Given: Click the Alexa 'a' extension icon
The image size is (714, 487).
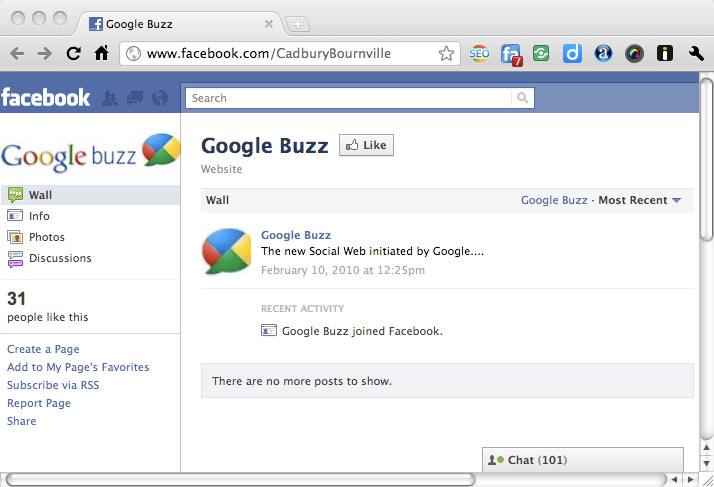Looking at the screenshot, I should click(603, 54).
